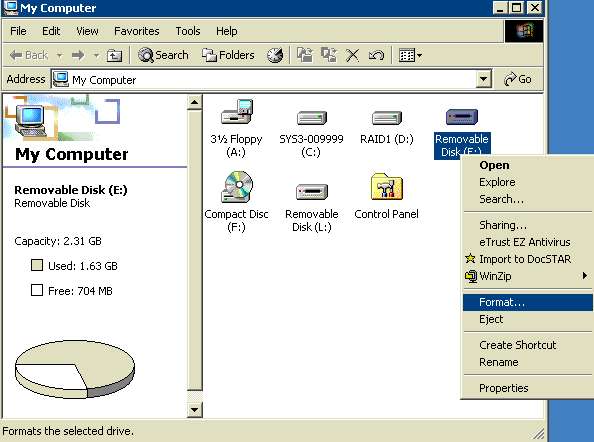Select the 3½ Floppy (A:) drive icon
Image resolution: width=594 pixels, height=442 pixels.
[236, 112]
